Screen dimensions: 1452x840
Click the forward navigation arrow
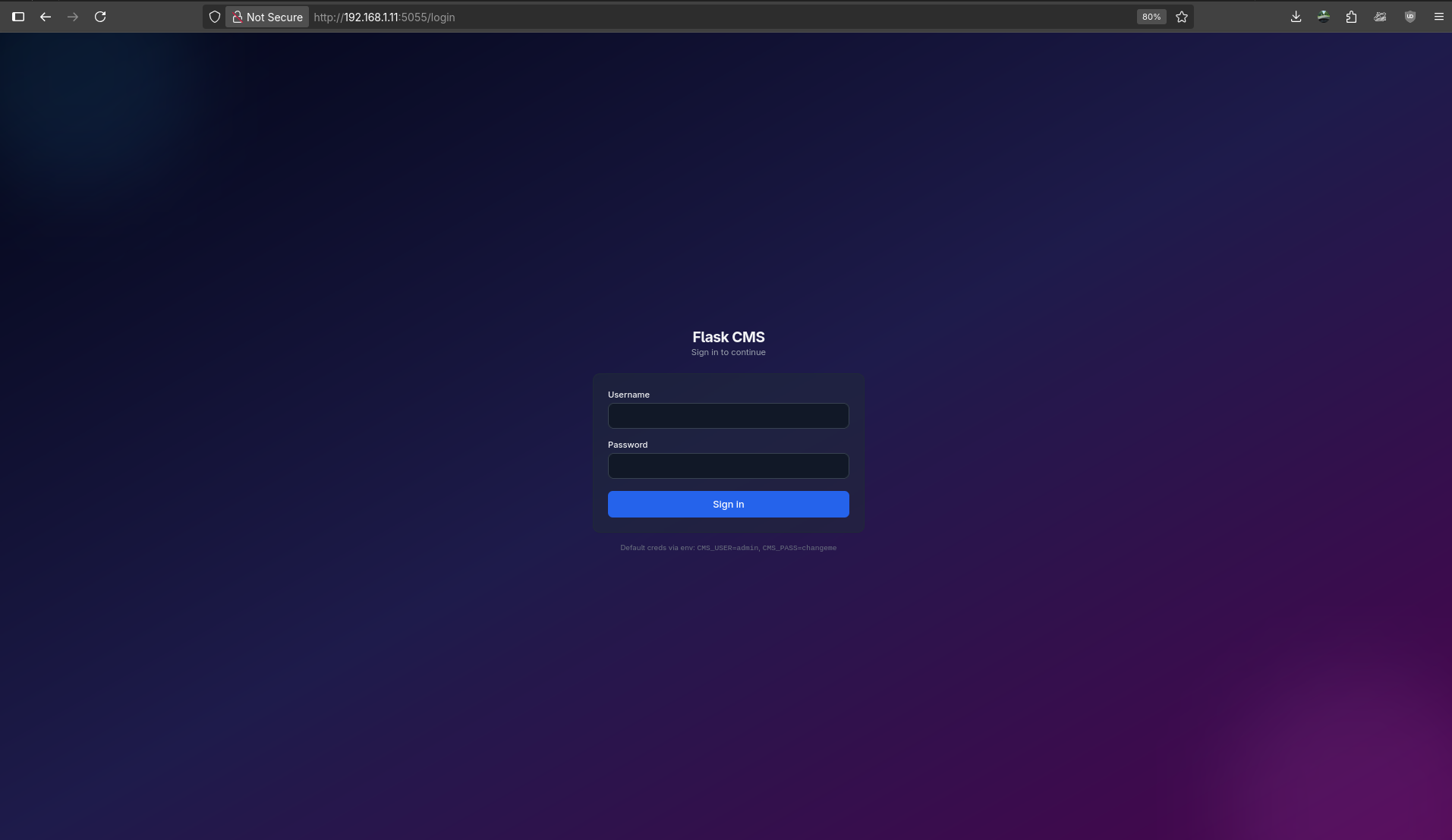point(73,17)
